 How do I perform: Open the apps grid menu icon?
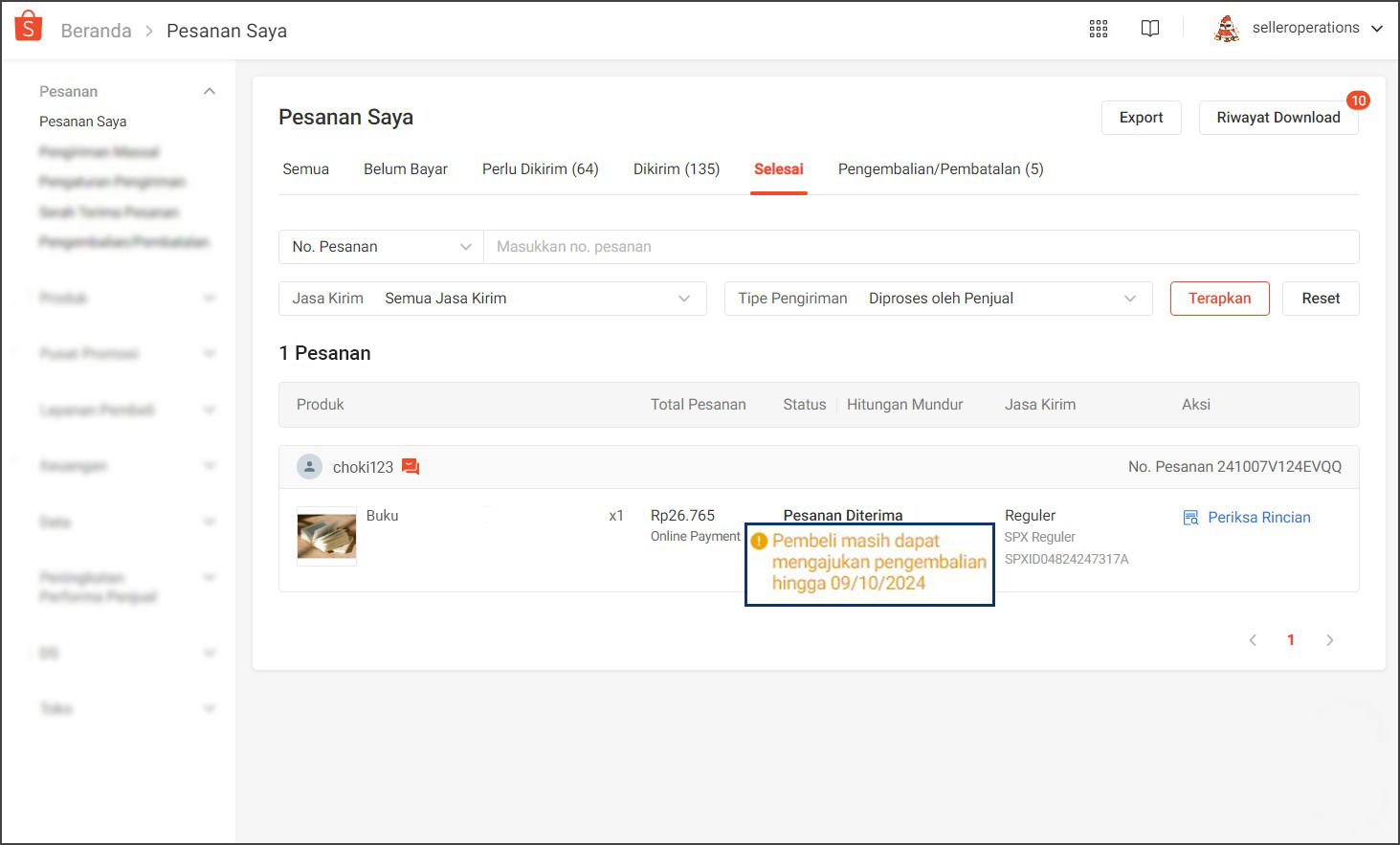(x=1099, y=29)
